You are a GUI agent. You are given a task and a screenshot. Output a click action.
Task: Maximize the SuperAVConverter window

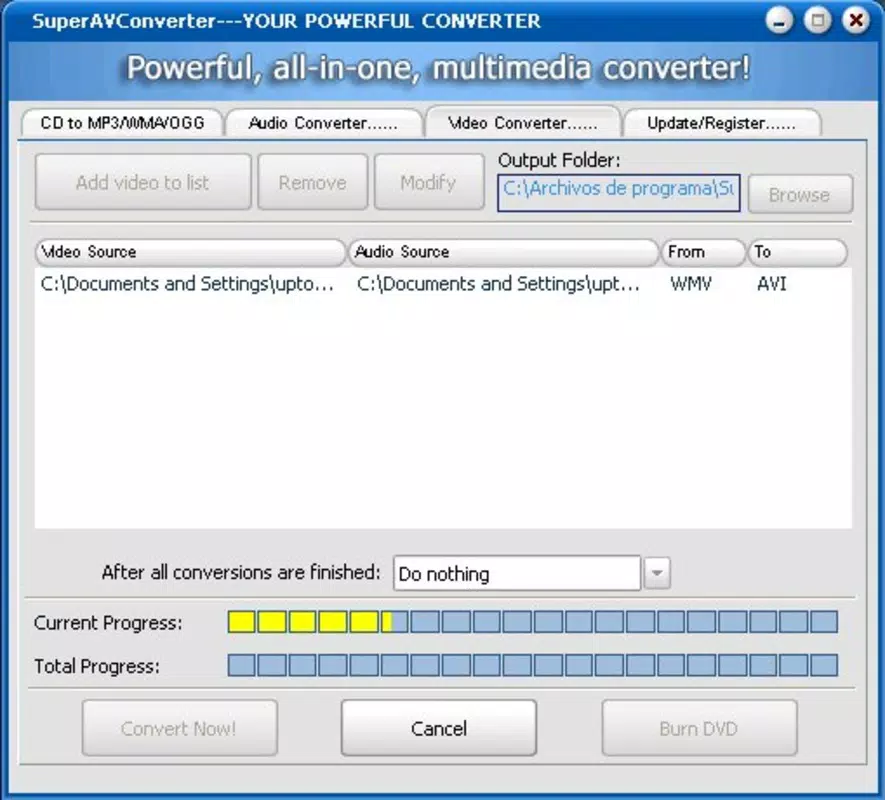click(x=817, y=21)
